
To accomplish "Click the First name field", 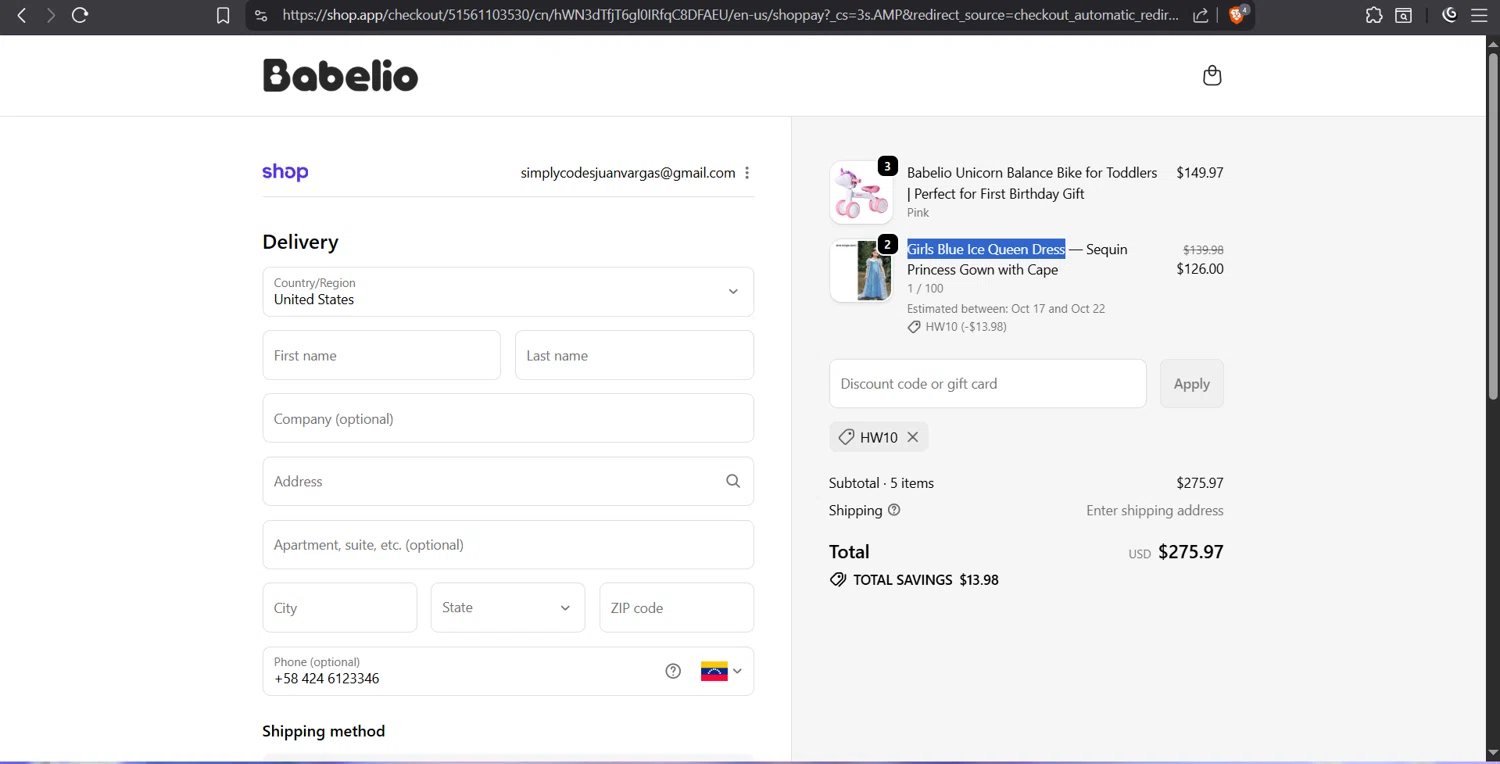I will coord(382,355).
